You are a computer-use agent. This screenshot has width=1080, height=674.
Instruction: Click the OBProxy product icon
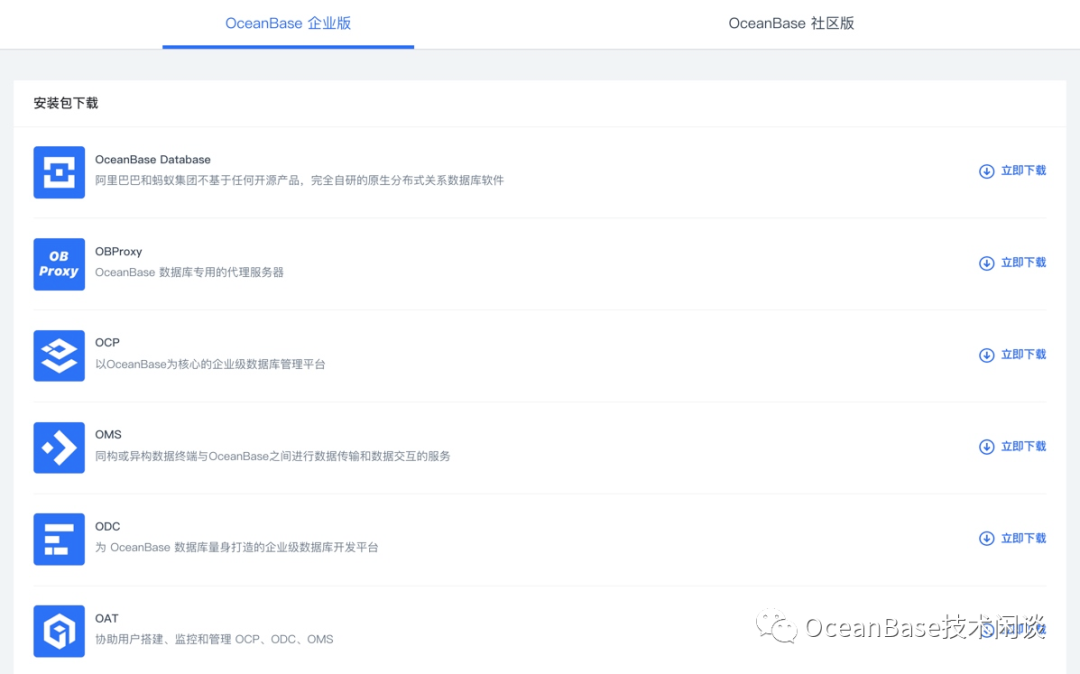(59, 264)
